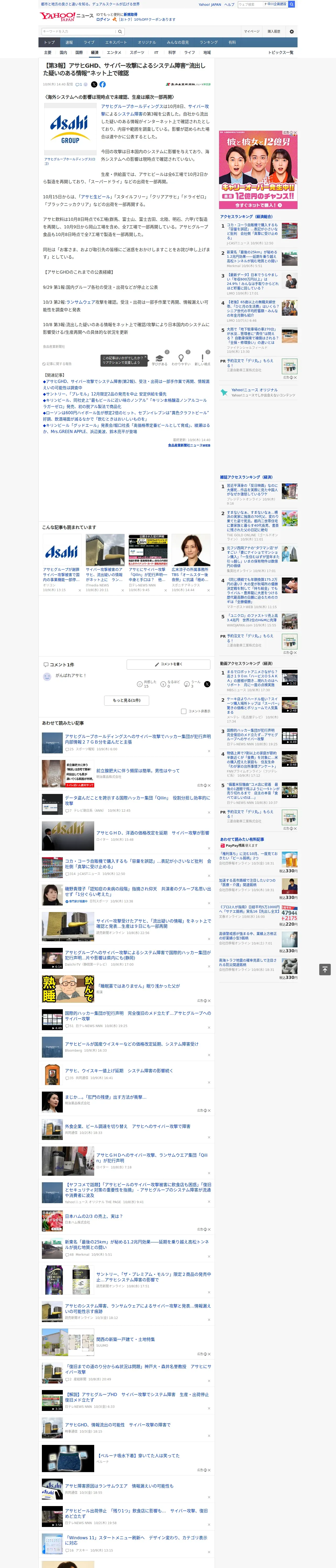Click the scroll-to-top arrow button
336x1568 pixels.
[325, 970]
